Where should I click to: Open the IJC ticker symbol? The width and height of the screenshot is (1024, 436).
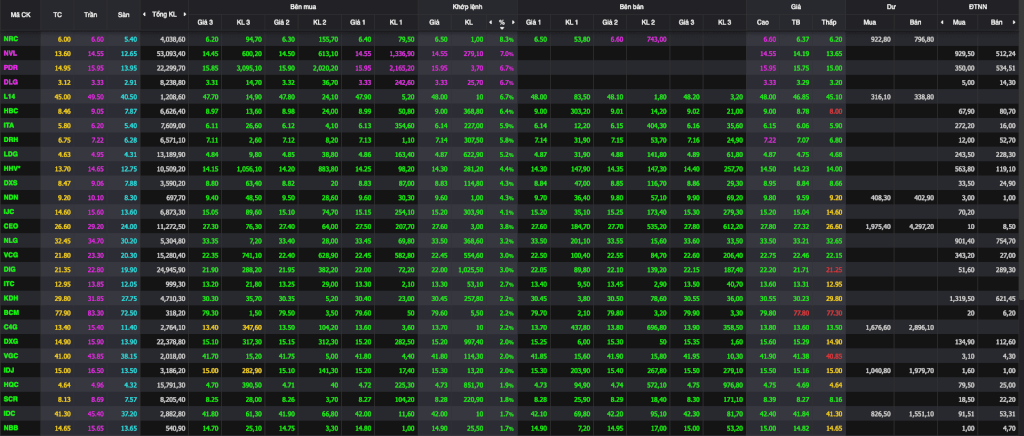(9, 211)
